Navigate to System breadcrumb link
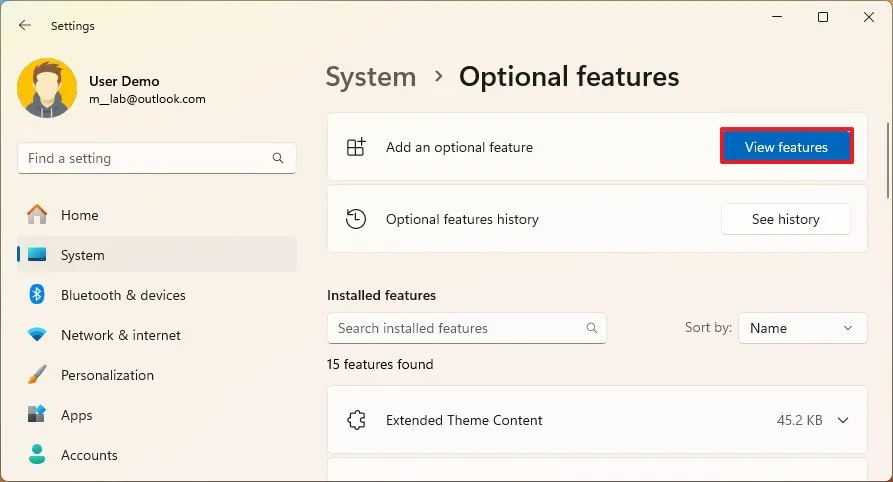The image size is (893, 482). (x=371, y=77)
